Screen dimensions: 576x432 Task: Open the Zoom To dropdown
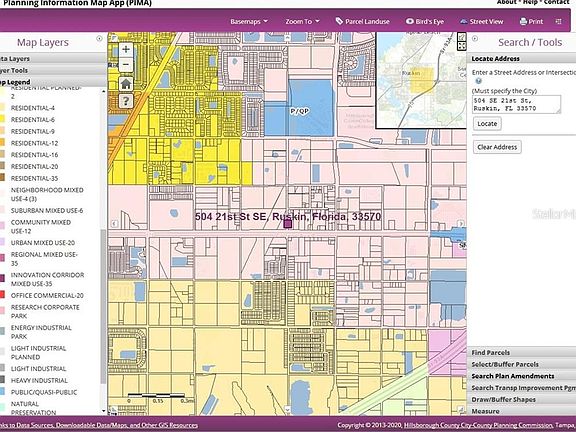coord(302,21)
